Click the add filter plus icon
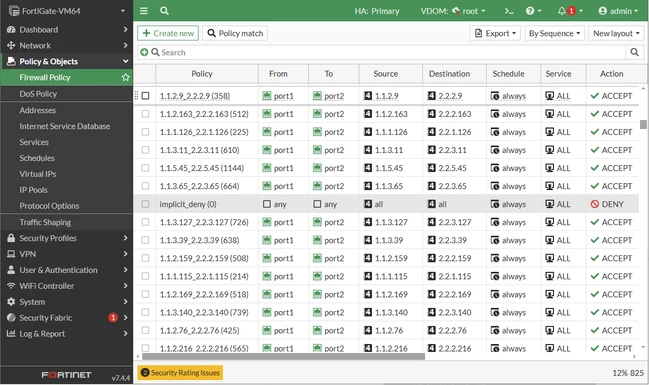The height and width of the screenshot is (385, 649). click(144, 52)
